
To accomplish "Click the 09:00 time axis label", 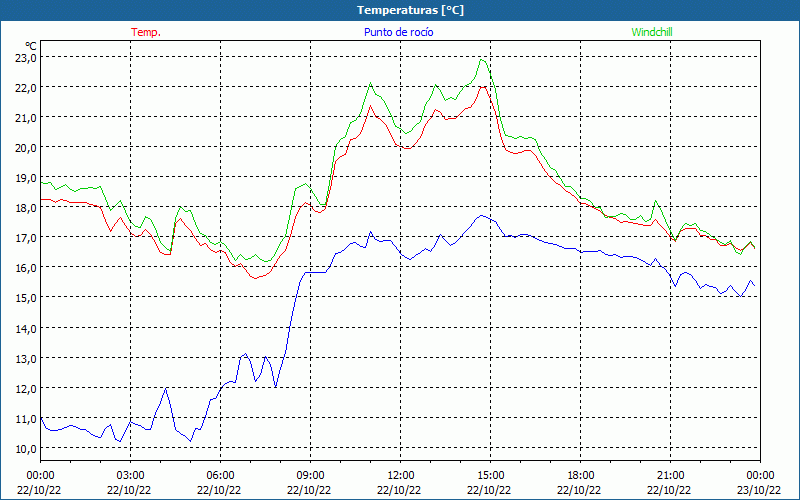I will tap(310, 476).
